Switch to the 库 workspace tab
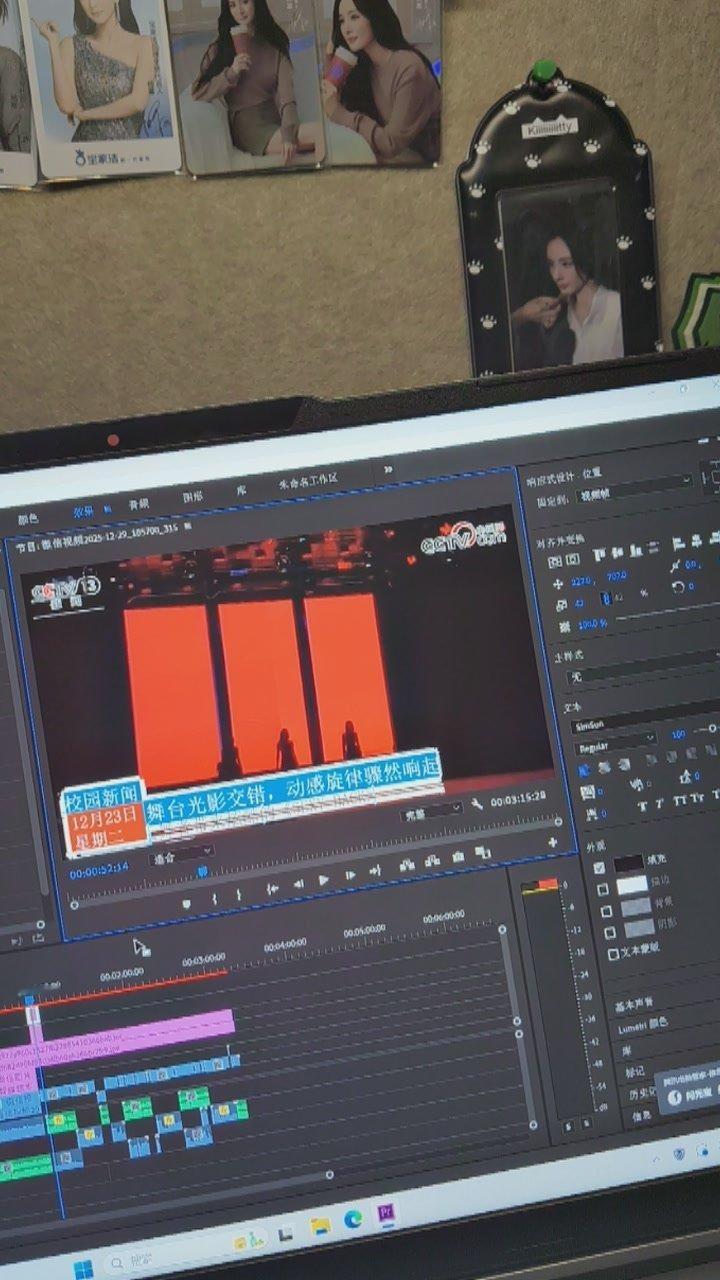 click(x=241, y=490)
